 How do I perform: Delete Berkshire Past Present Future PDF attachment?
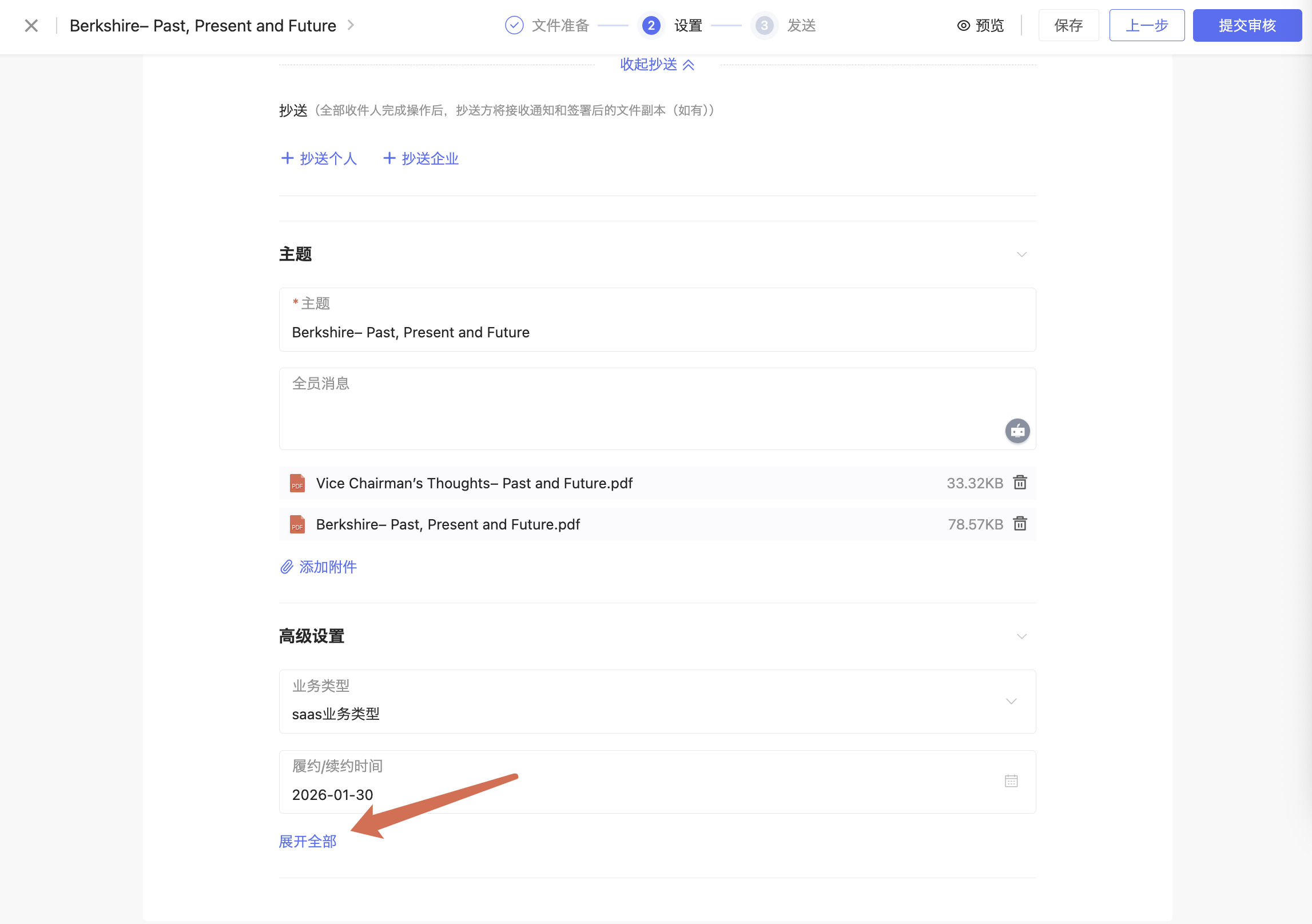pos(1020,524)
